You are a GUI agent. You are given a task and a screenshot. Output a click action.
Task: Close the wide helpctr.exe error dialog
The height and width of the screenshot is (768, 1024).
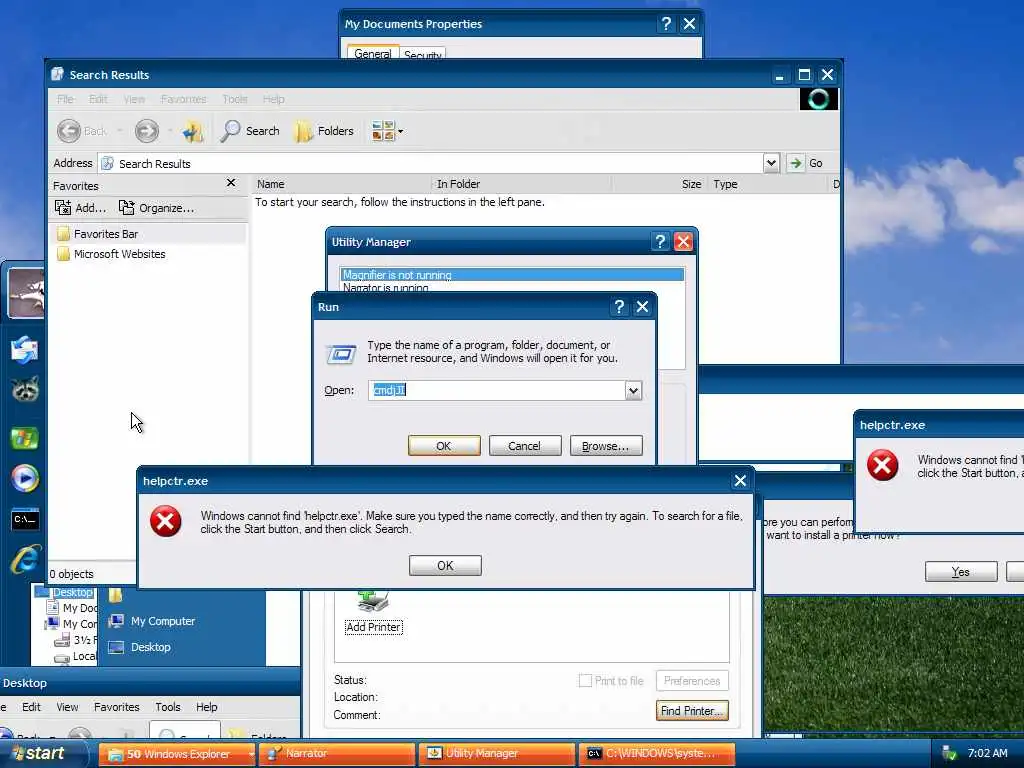740,481
